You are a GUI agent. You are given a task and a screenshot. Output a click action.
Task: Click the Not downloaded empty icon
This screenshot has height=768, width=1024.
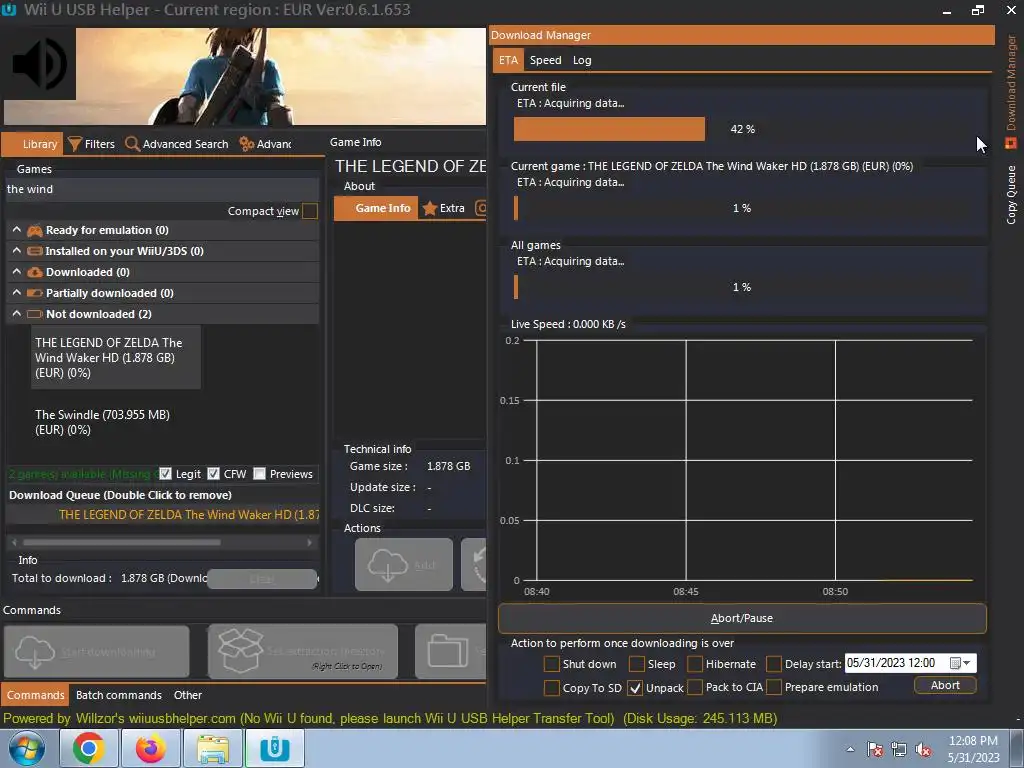(x=35, y=314)
